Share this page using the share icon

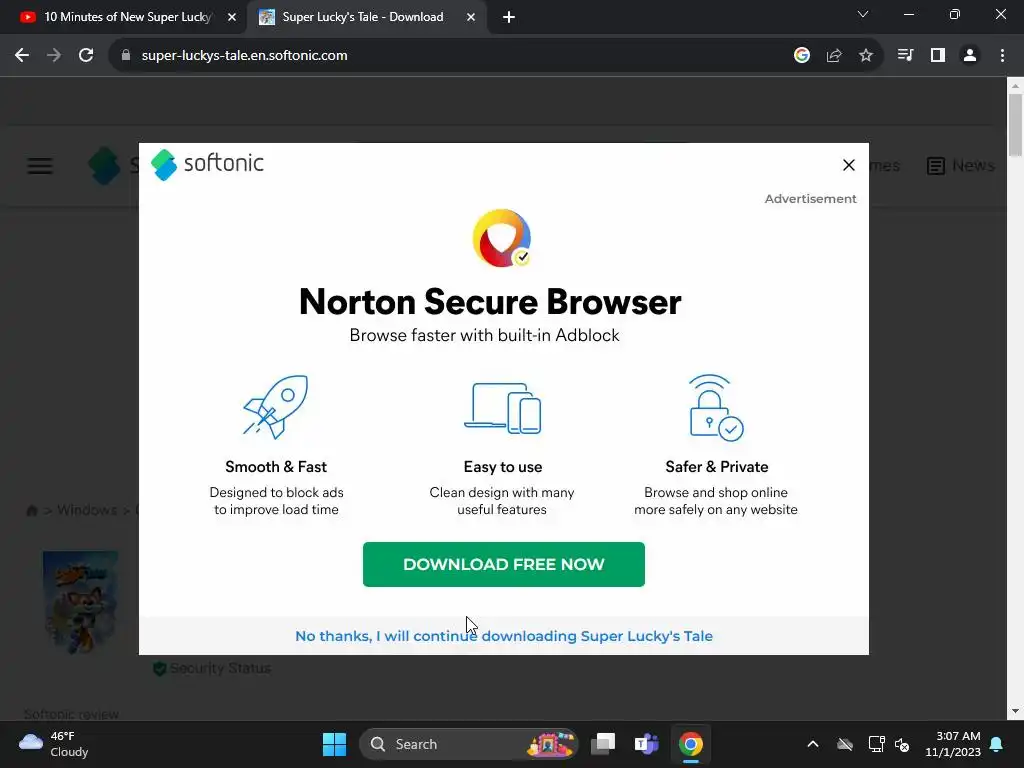pyautogui.click(x=834, y=56)
